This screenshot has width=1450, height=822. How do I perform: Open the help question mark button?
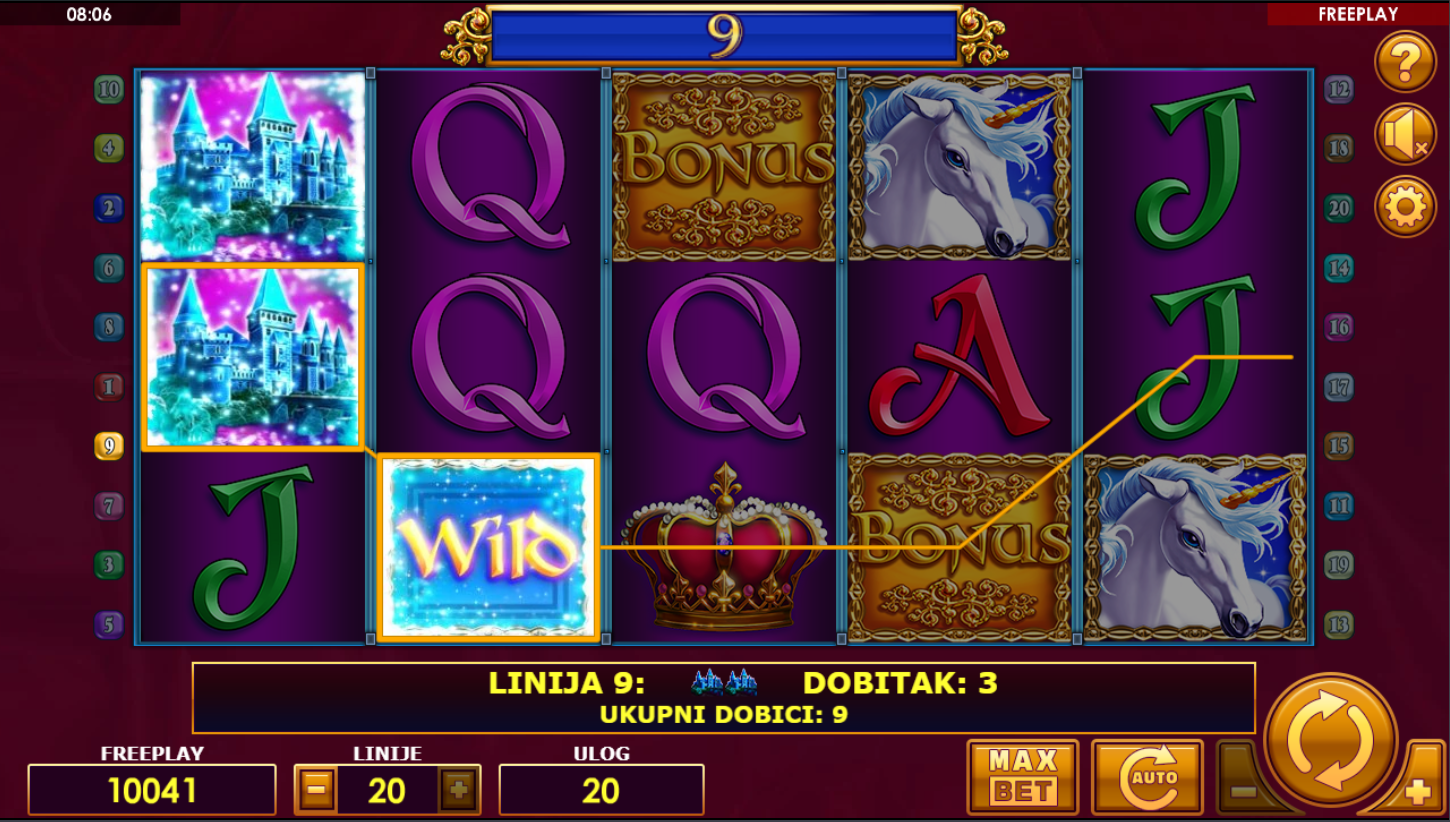pos(1405,62)
